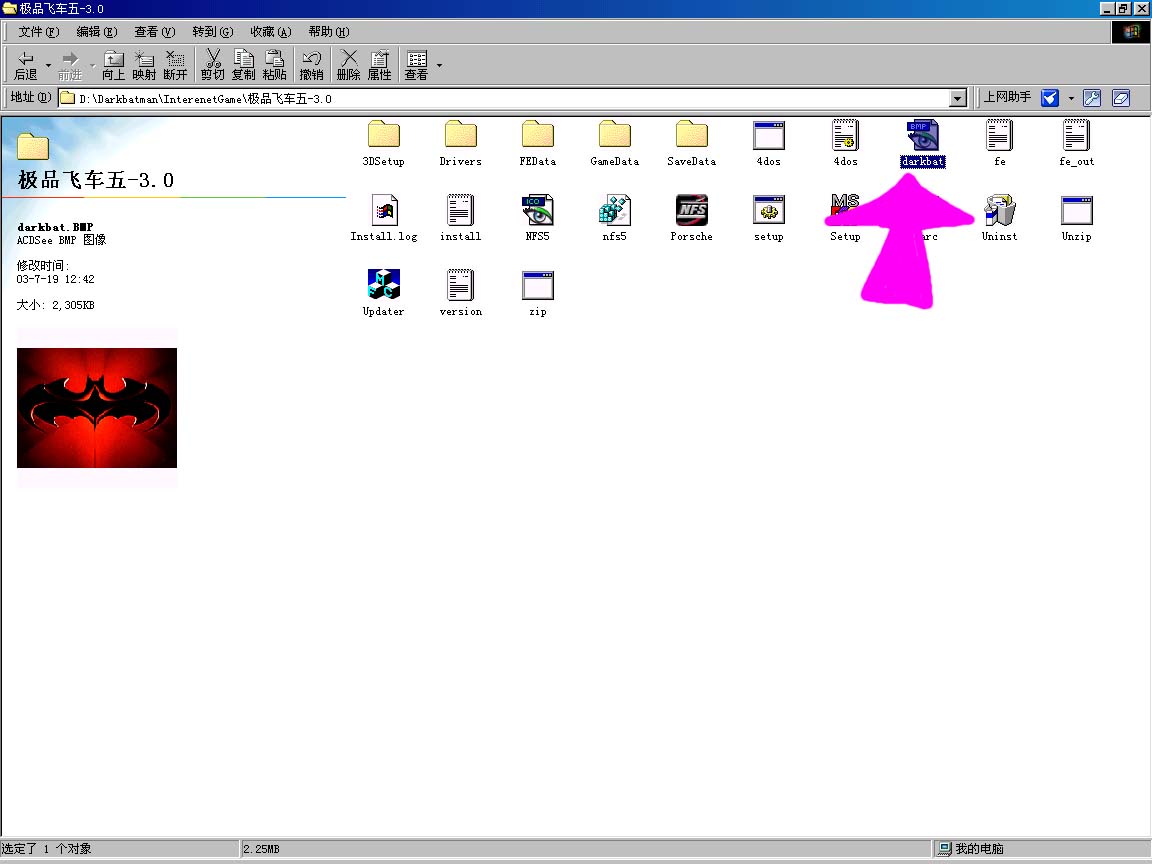Viewport: 1152px width, 864px height.
Task: Go back with the 后退 button
Action: pyautogui.click(x=26, y=65)
